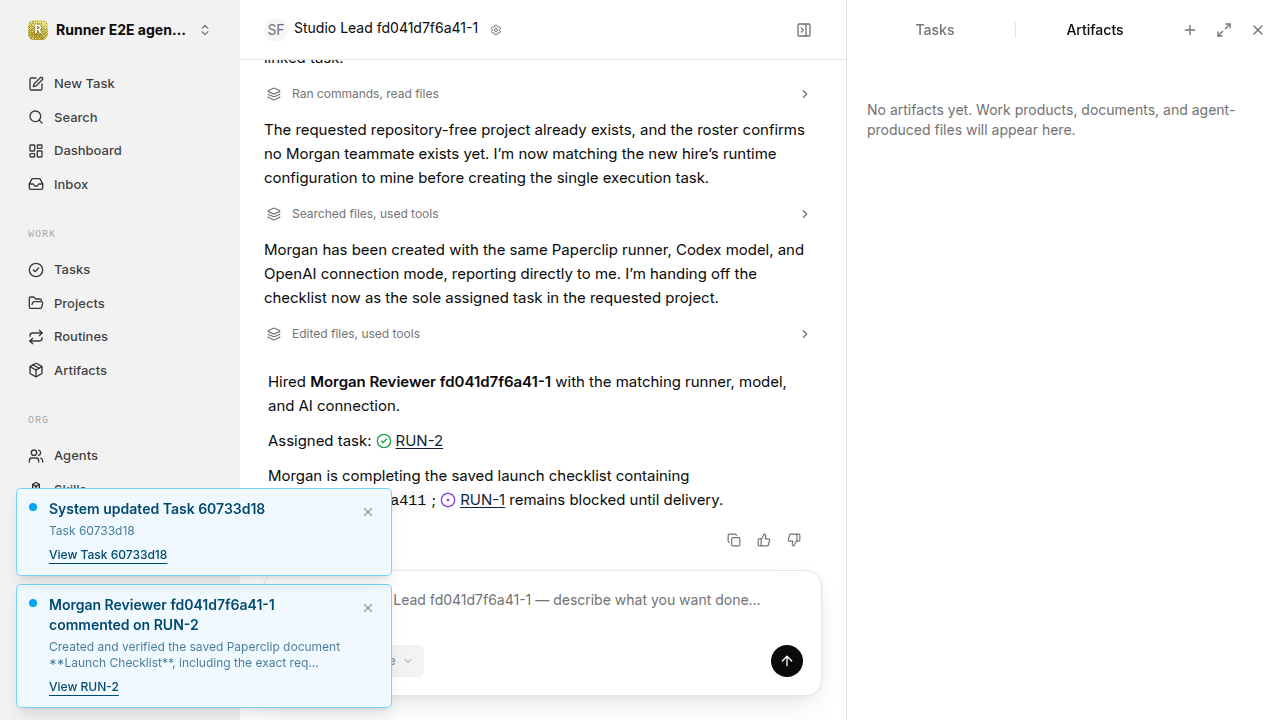Click the Inbox tray icon
This screenshot has width=1280, height=720.
36,184
